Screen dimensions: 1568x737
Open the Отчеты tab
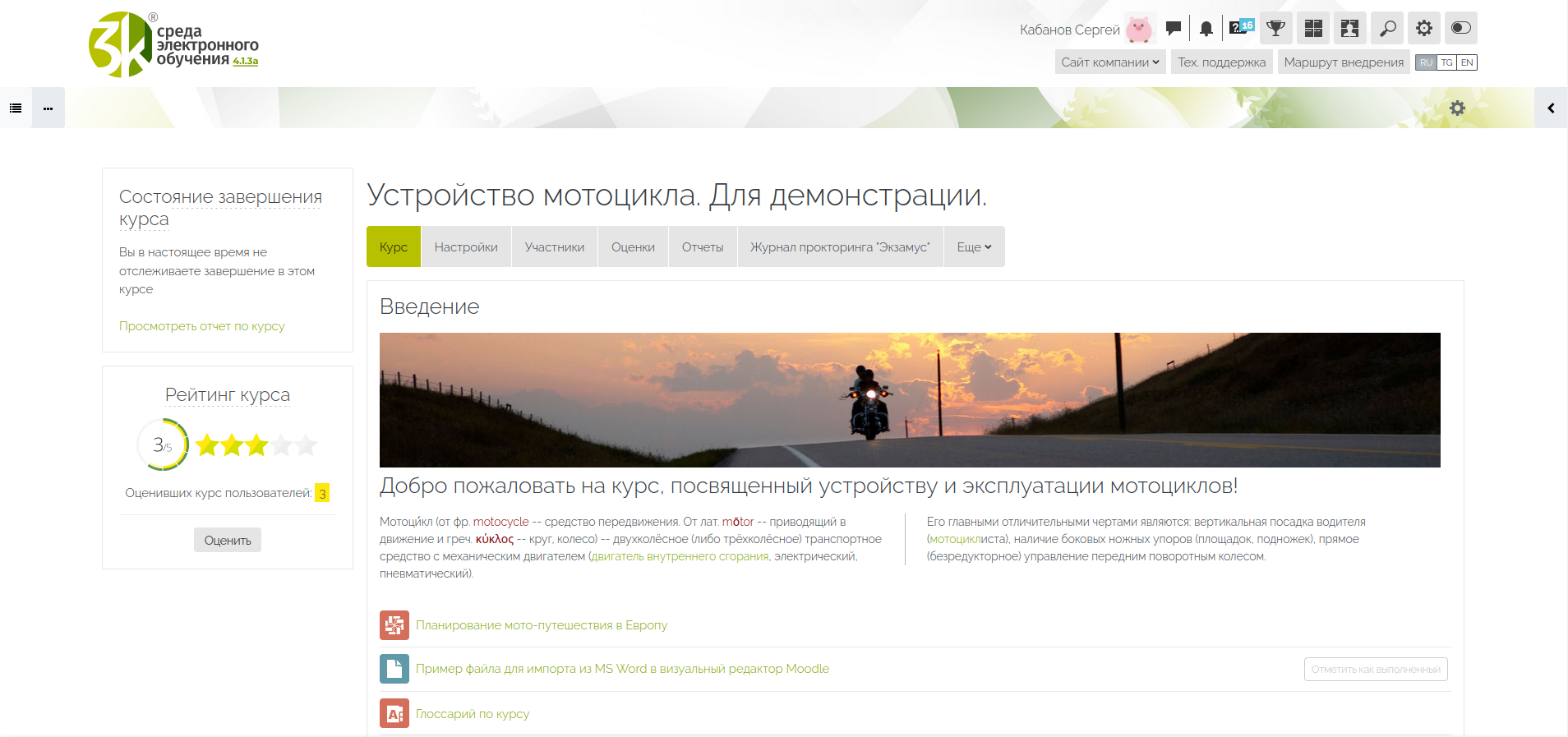(x=703, y=246)
